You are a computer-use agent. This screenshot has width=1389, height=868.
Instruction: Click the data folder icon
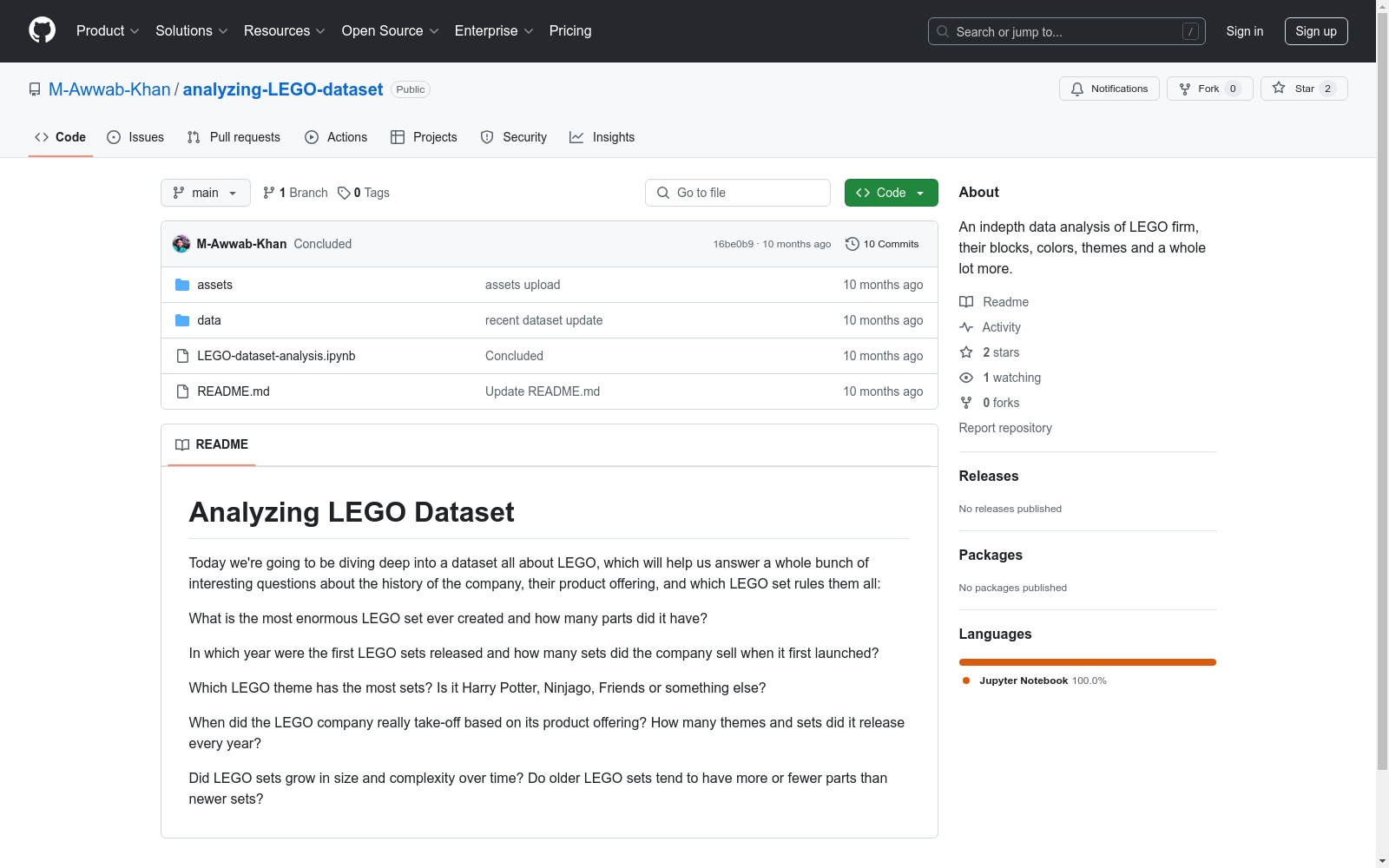(x=182, y=320)
